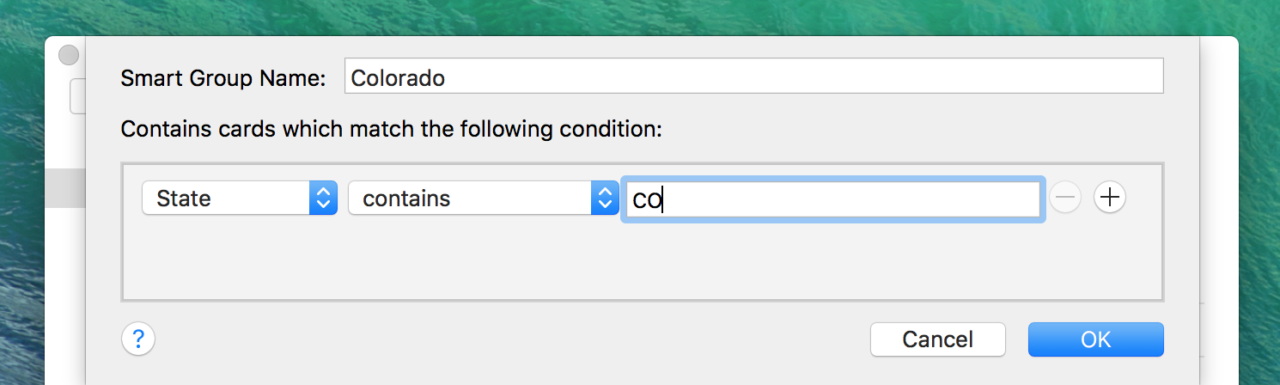Click the parent window area right of the sheet
The width and height of the screenshot is (1280, 385).
1218,200
